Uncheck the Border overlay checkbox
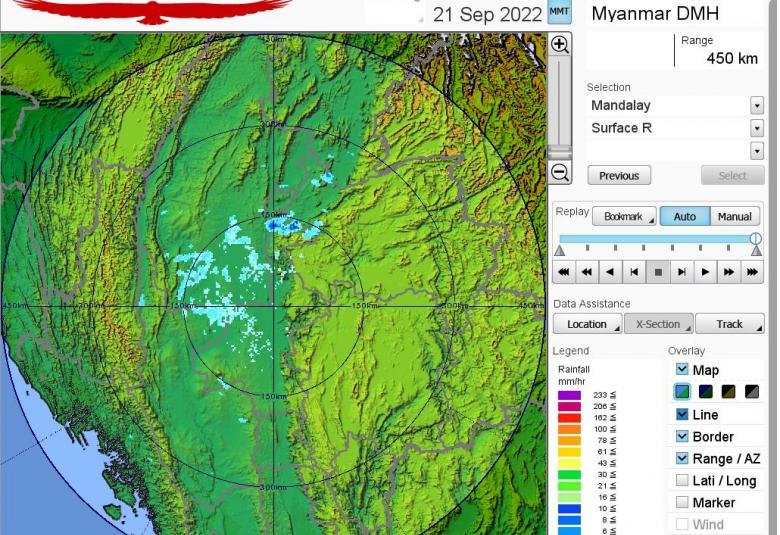This screenshot has height=535, width=780. 682,436
